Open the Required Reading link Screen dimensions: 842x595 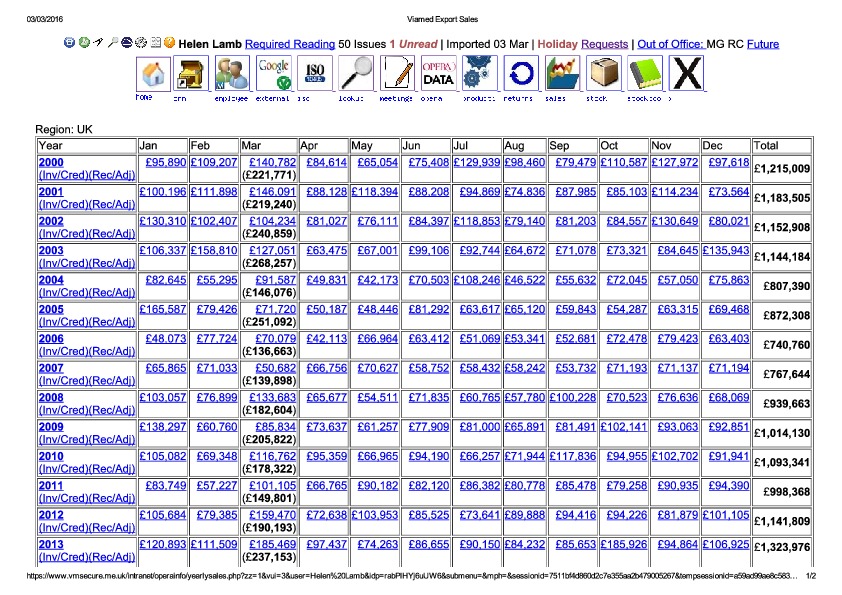point(289,44)
